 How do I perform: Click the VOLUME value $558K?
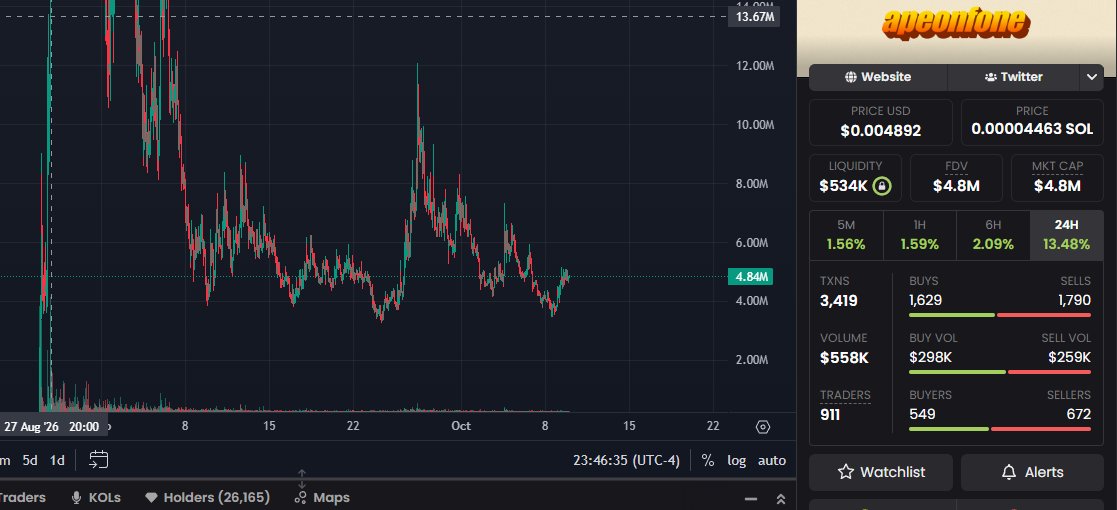(x=844, y=358)
